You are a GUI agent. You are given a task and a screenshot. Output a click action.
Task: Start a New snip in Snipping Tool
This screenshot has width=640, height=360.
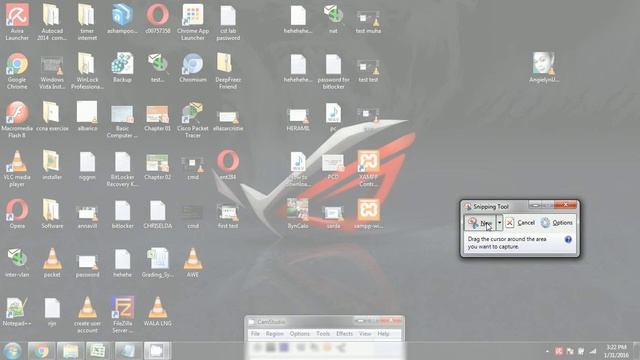[480, 223]
